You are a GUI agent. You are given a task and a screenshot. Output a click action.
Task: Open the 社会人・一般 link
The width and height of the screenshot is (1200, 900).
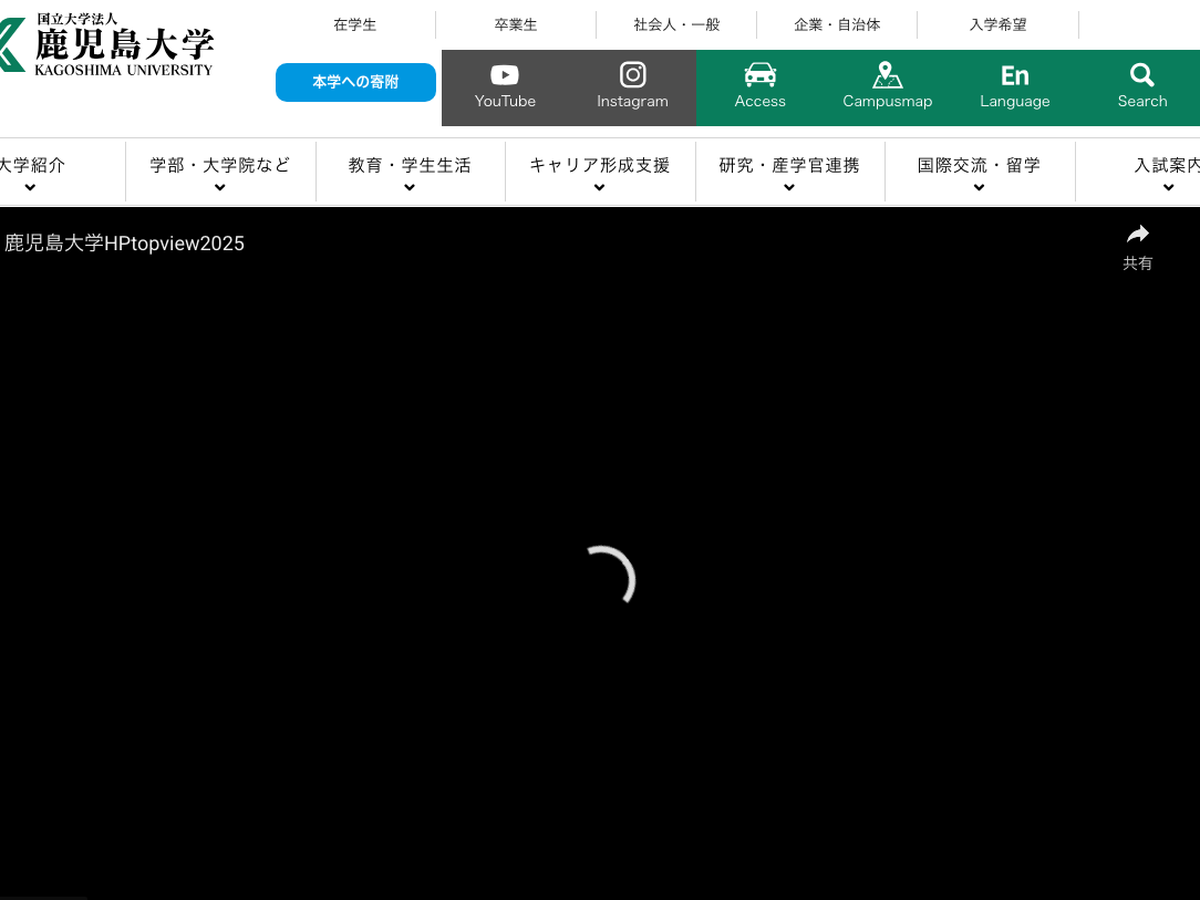tap(677, 25)
